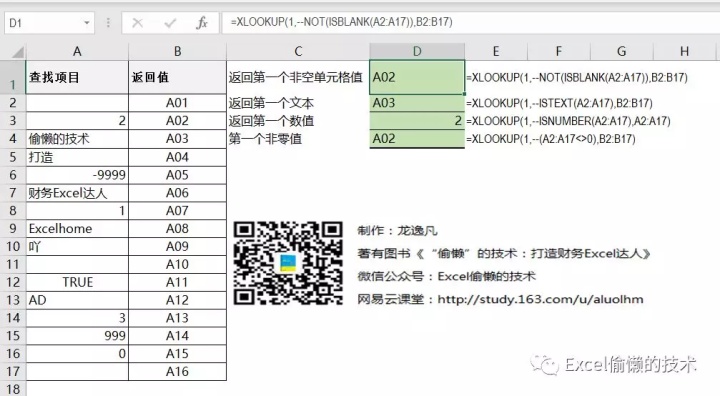
Task: Click cell A6 containing -9999
Action: [77, 175]
